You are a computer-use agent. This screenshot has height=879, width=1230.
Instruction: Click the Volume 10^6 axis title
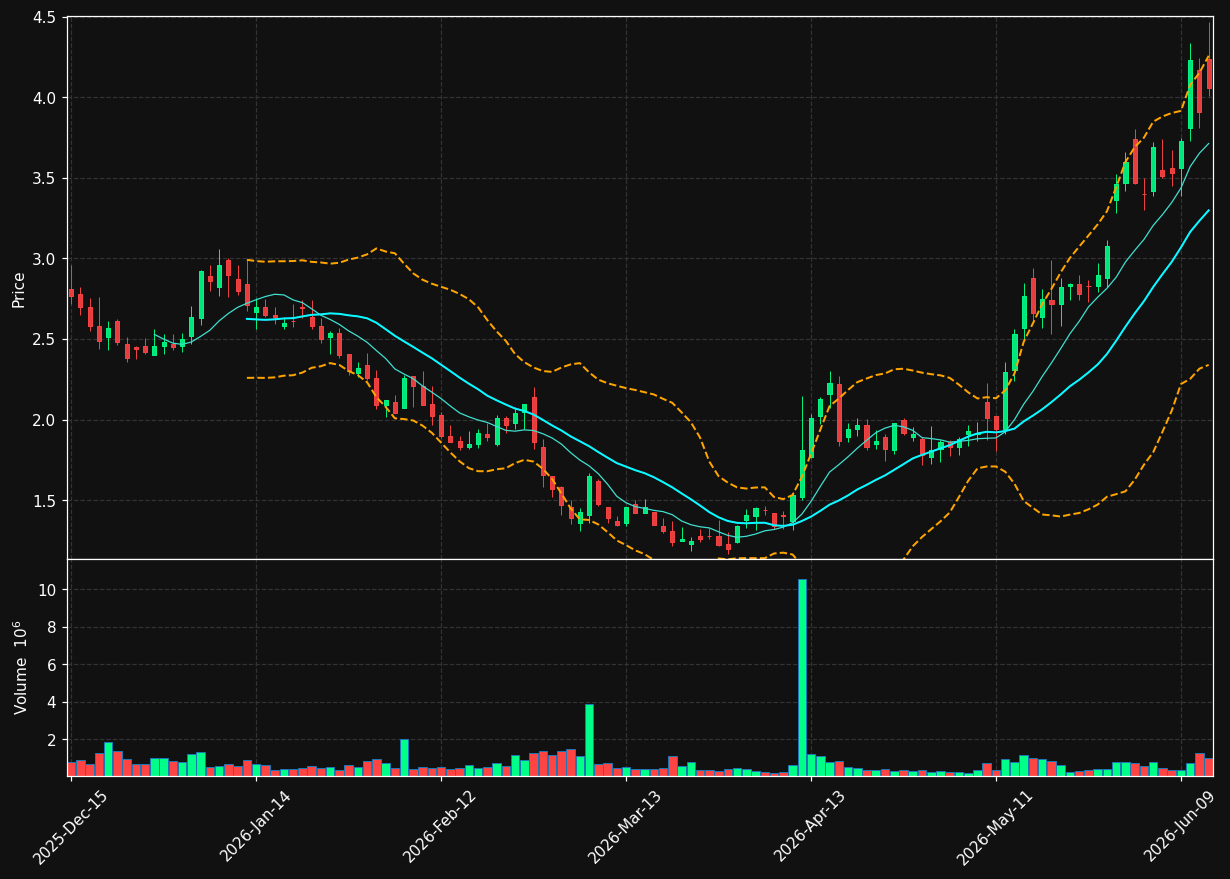[20, 667]
